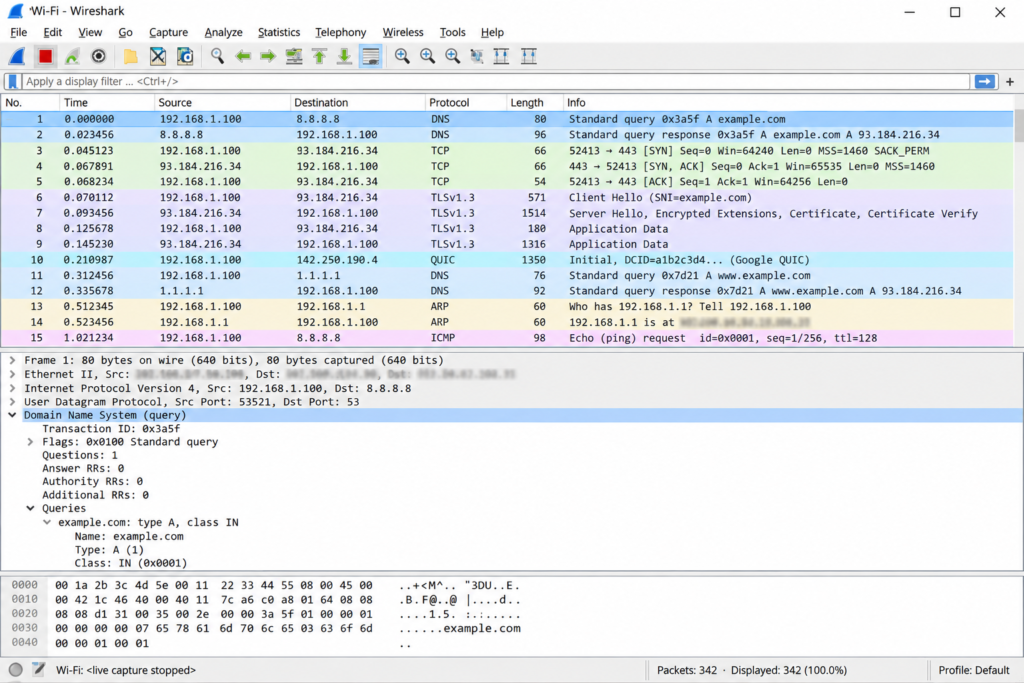1024x683 pixels.
Task: Sort packets by the Protocol column header
Action: [x=466, y=103]
